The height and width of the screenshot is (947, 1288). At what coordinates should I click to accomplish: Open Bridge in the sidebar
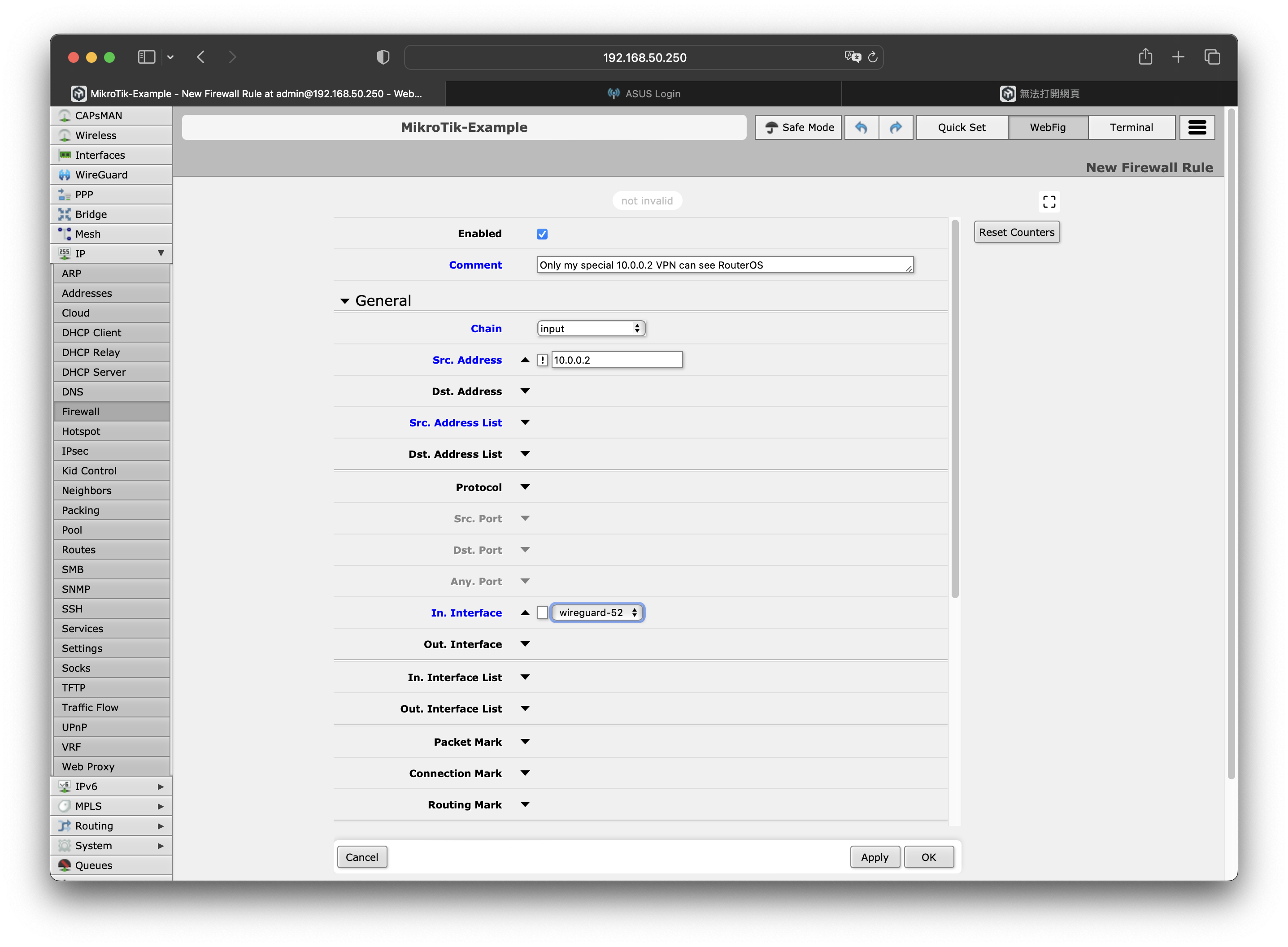(x=91, y=214)
